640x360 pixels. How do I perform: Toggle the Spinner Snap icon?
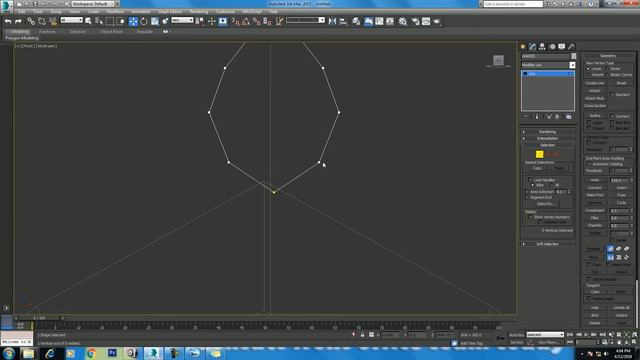(267, 21)
